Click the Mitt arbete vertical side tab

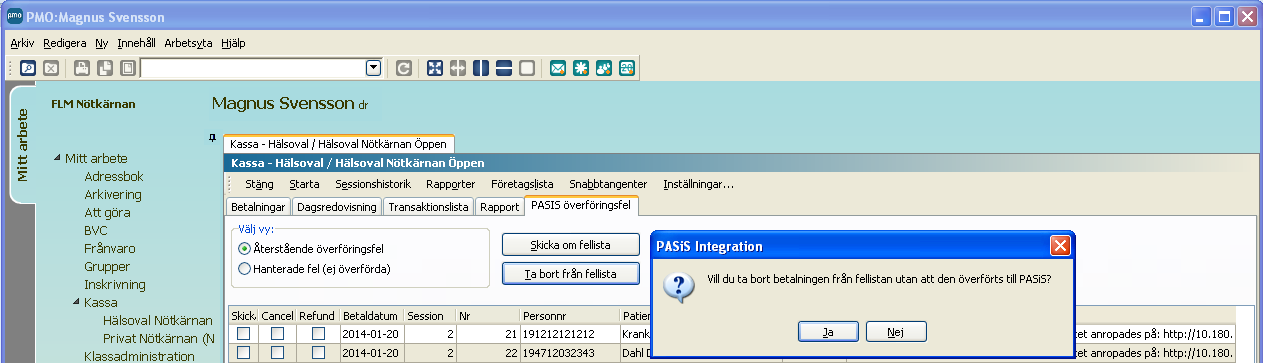click(24, 144)
